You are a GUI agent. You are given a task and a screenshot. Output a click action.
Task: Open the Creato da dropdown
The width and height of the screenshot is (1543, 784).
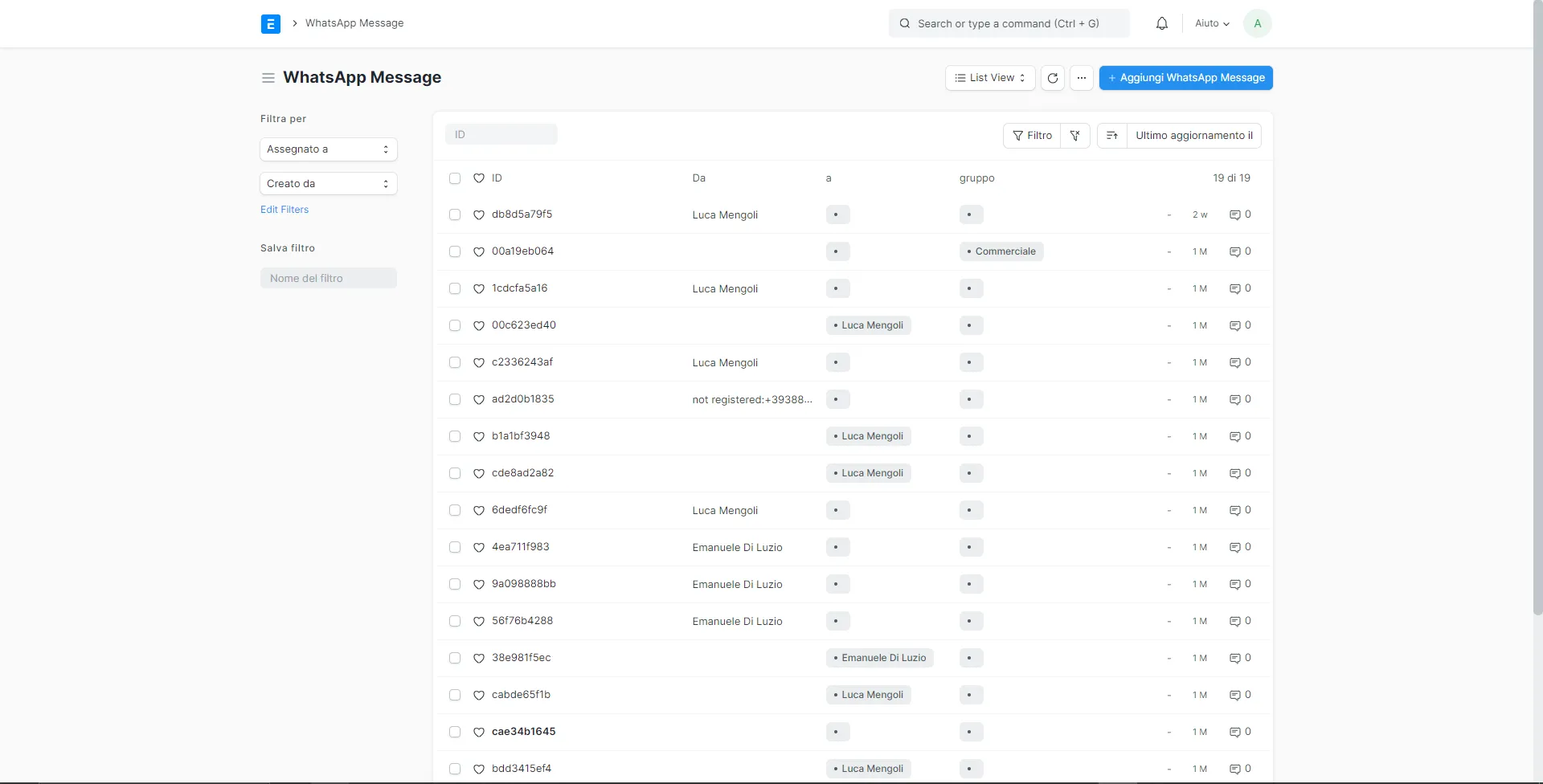click(328, 183)
